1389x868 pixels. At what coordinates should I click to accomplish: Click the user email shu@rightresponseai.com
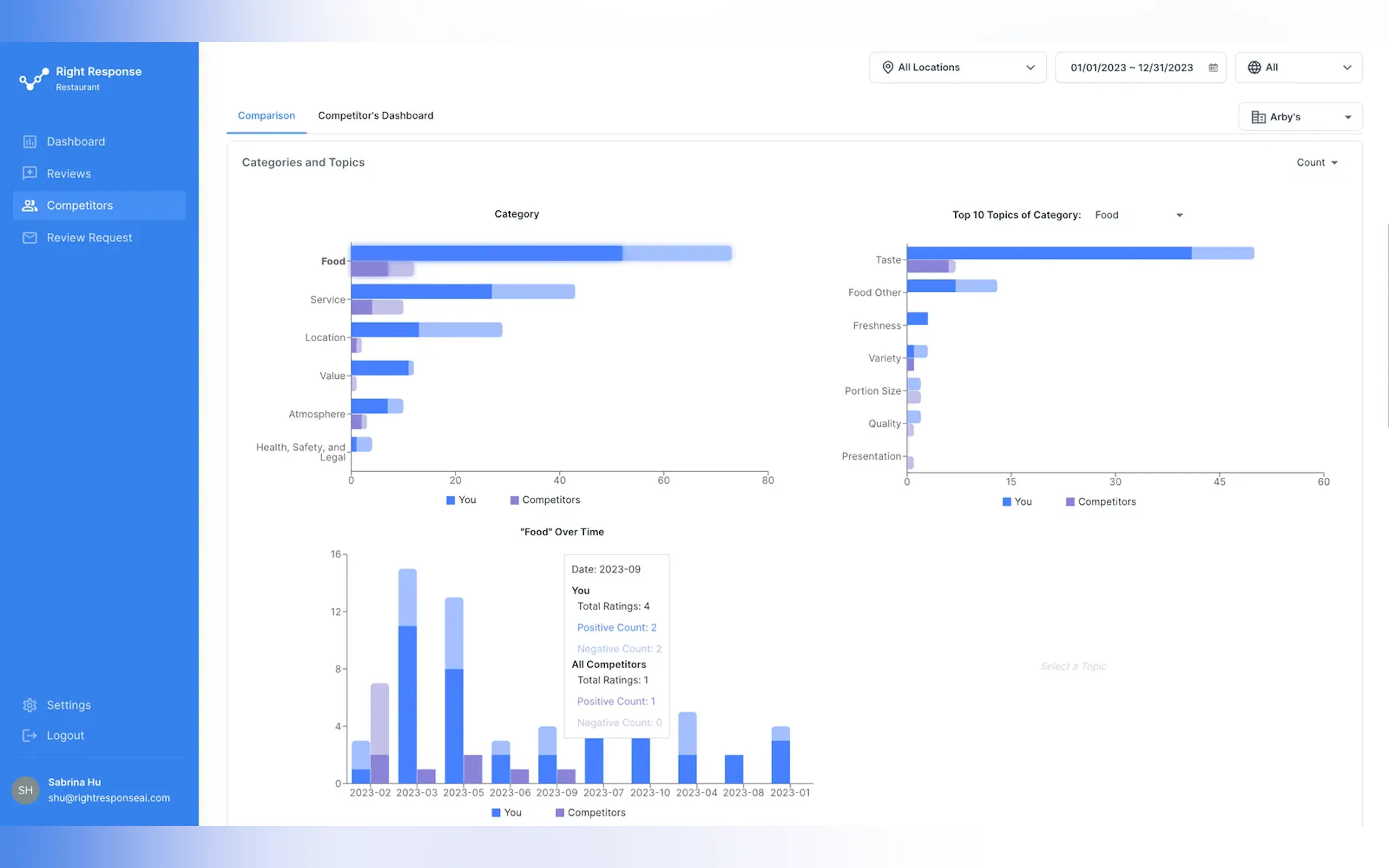coord(109,798)
